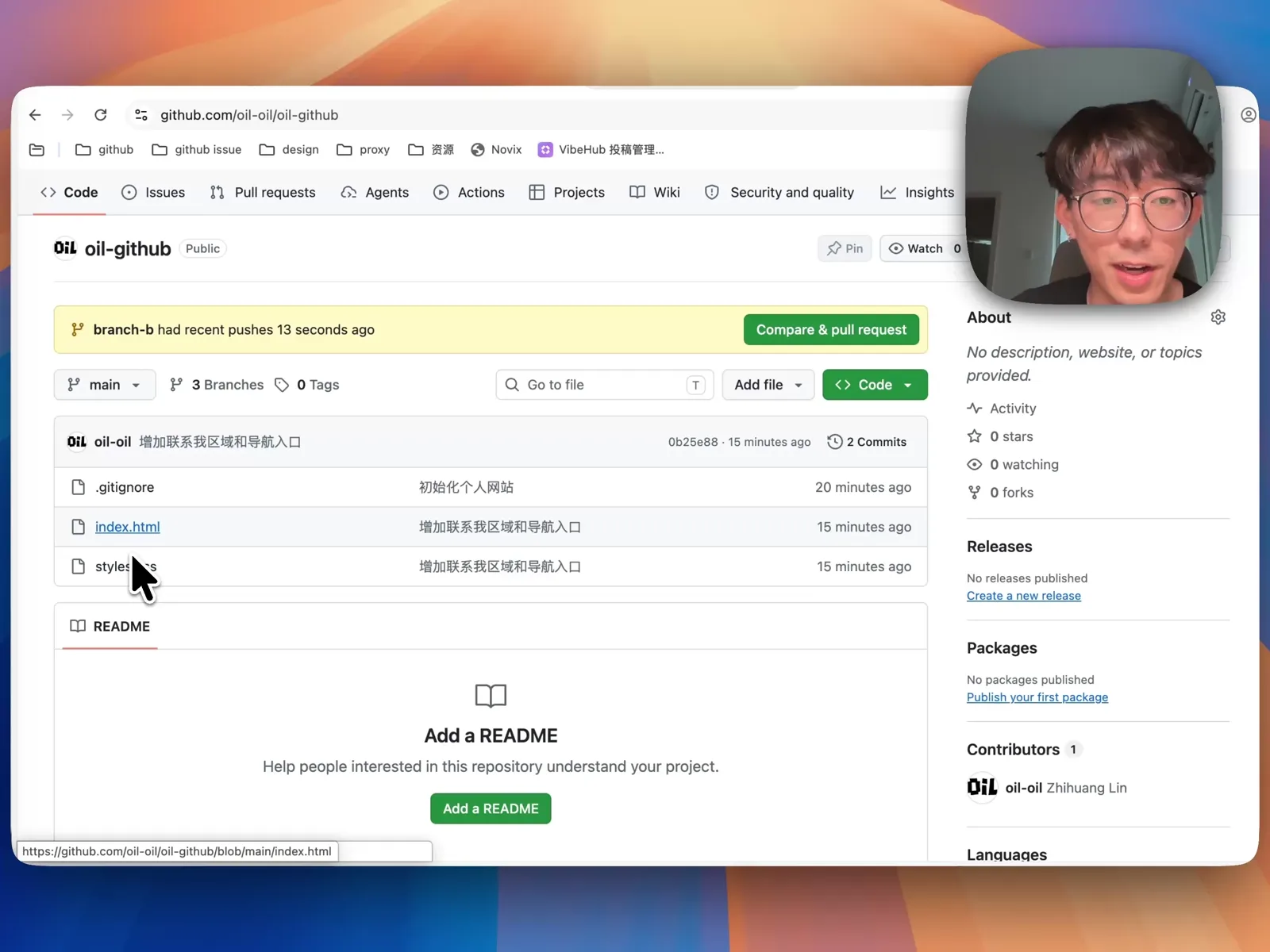Open 0 Tags link
1270x952 pixels.
pos(307,385)
